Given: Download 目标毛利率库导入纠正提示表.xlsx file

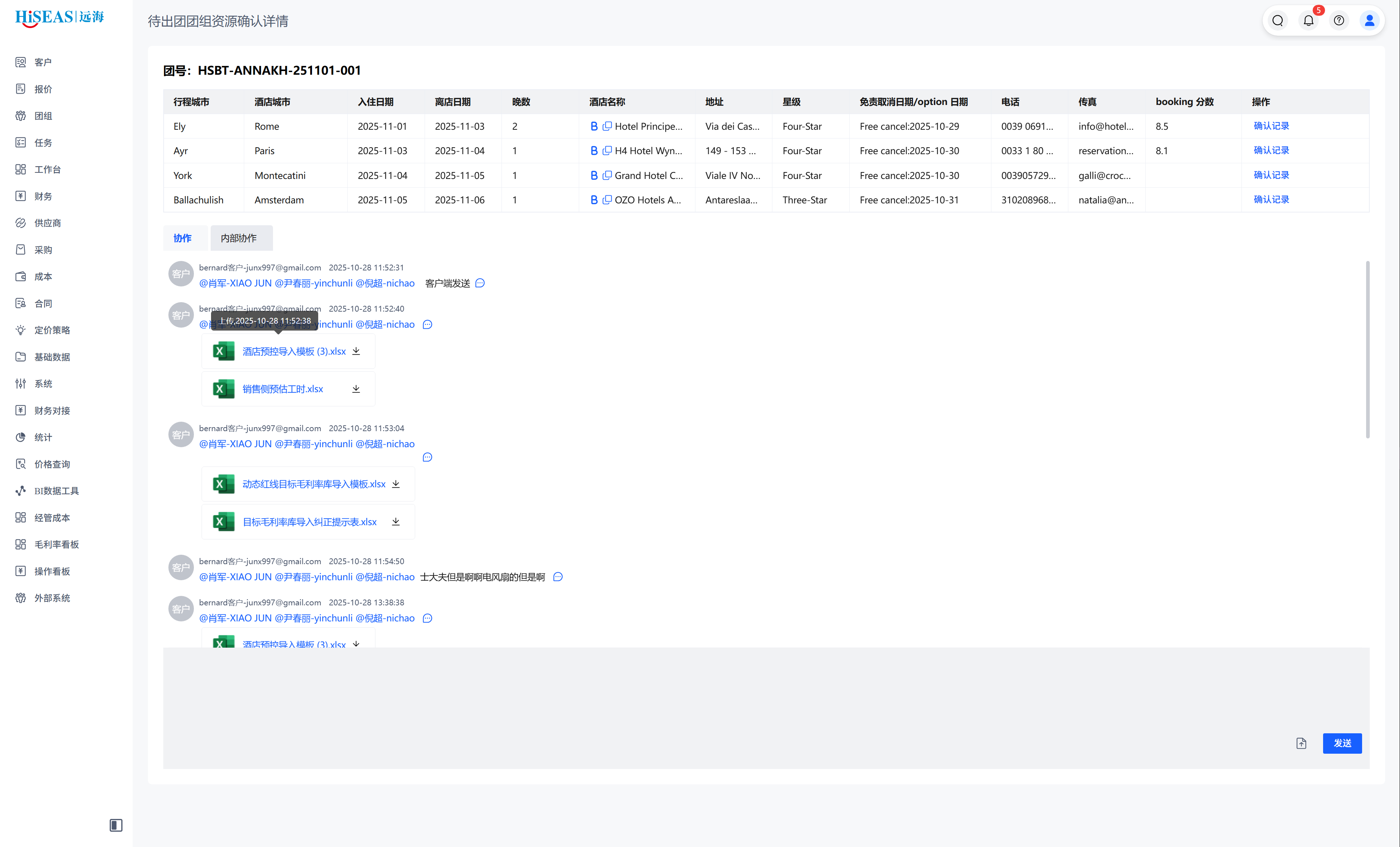Looking at the screenshot, I should 396,522.
